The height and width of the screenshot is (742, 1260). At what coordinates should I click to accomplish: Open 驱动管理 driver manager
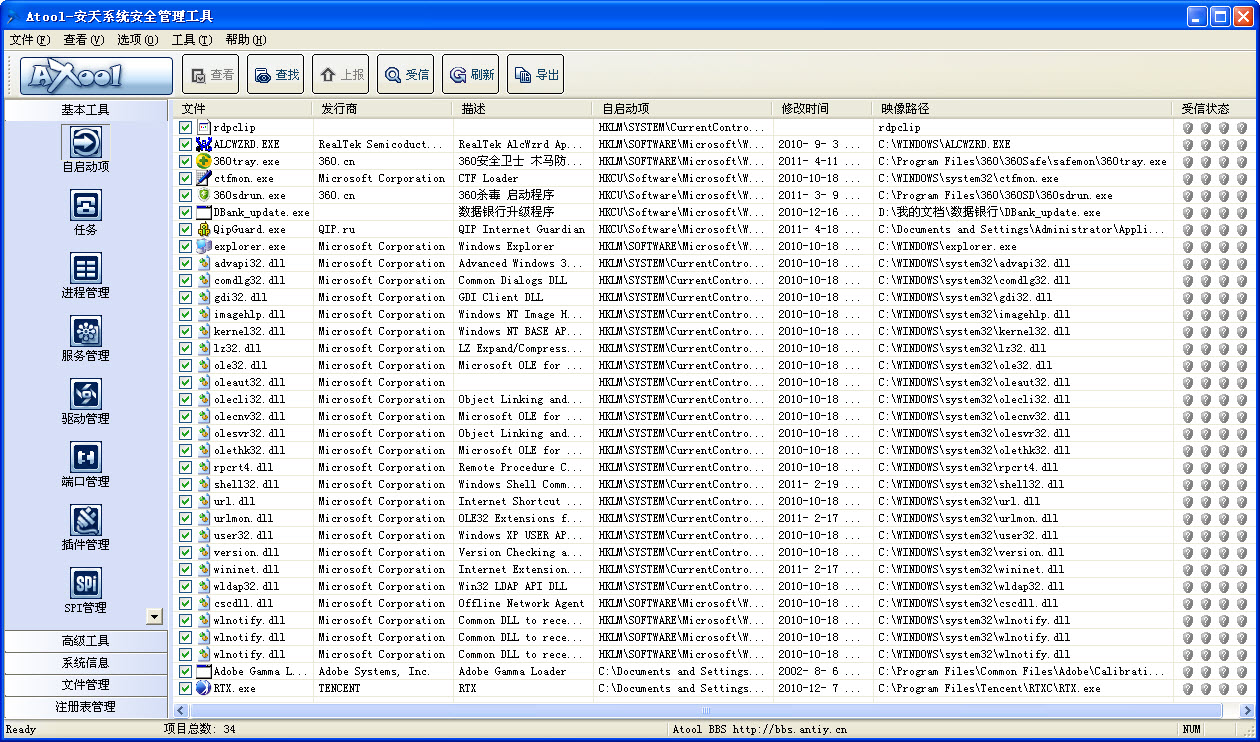[86, 394]
